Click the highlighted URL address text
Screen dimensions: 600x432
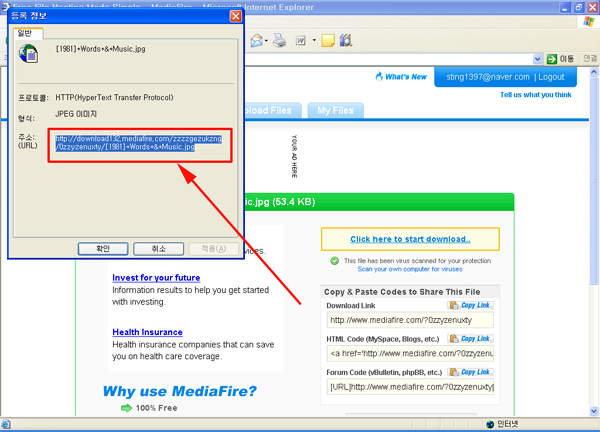pos(139,143)
